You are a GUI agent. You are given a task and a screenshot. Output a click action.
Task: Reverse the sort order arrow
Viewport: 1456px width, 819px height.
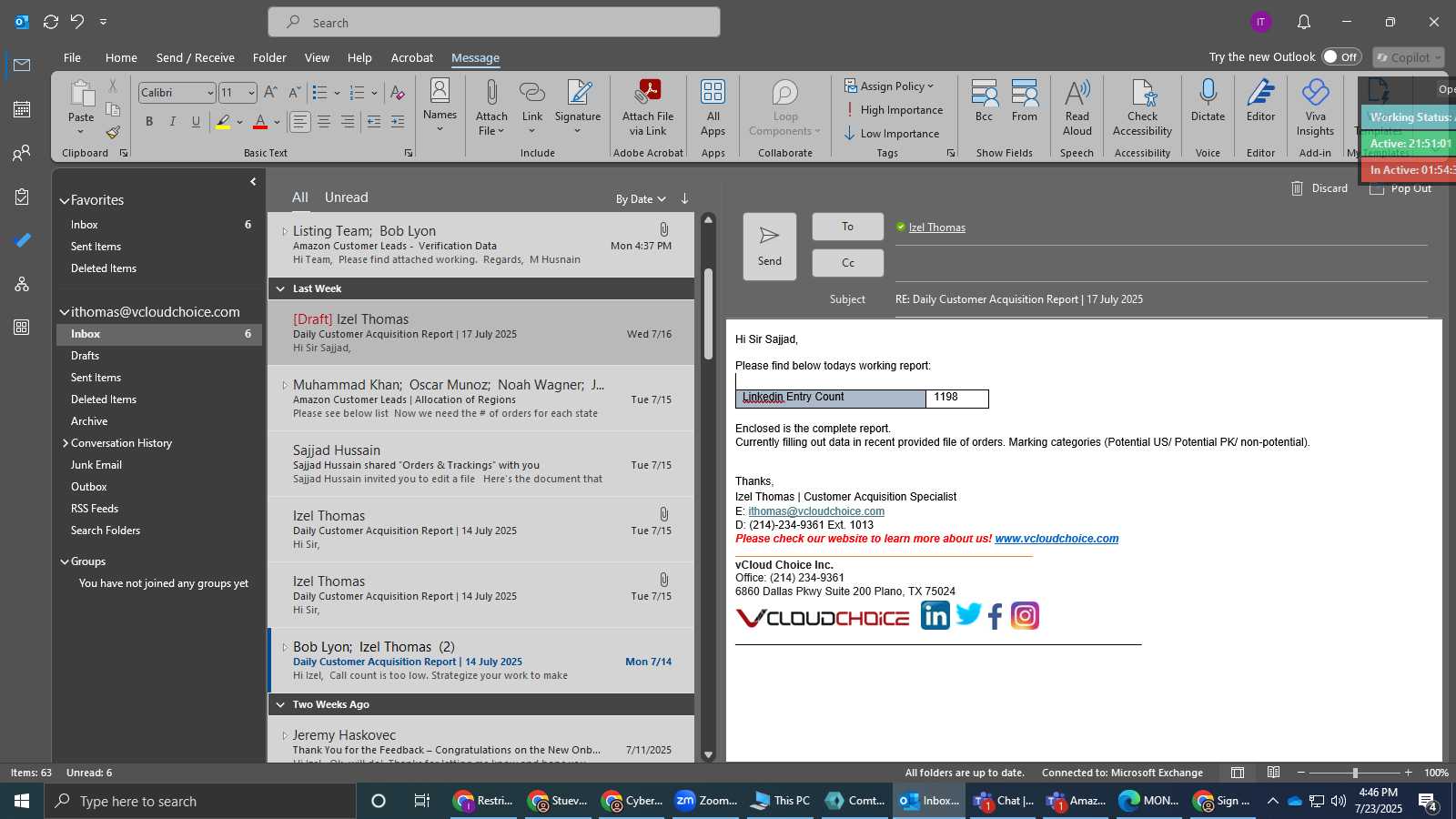[684, 198]
